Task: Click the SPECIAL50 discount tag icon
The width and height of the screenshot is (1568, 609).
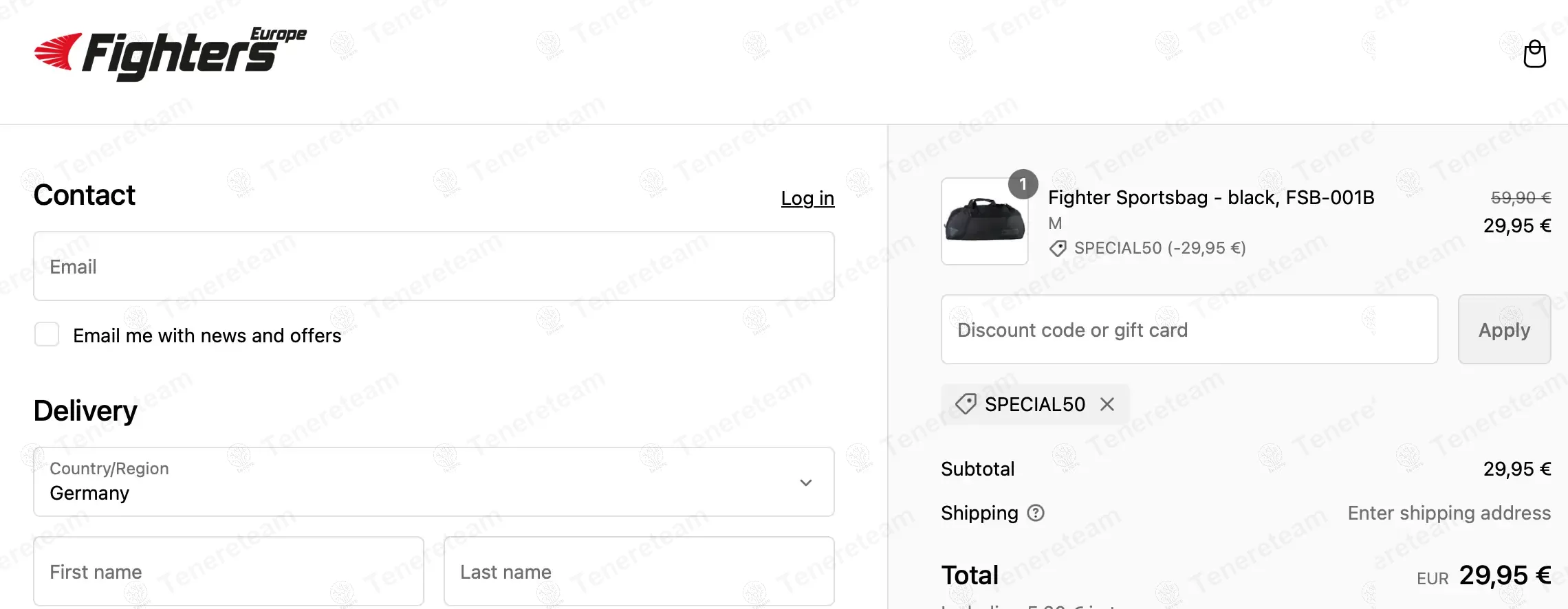Action: [966, 404]
